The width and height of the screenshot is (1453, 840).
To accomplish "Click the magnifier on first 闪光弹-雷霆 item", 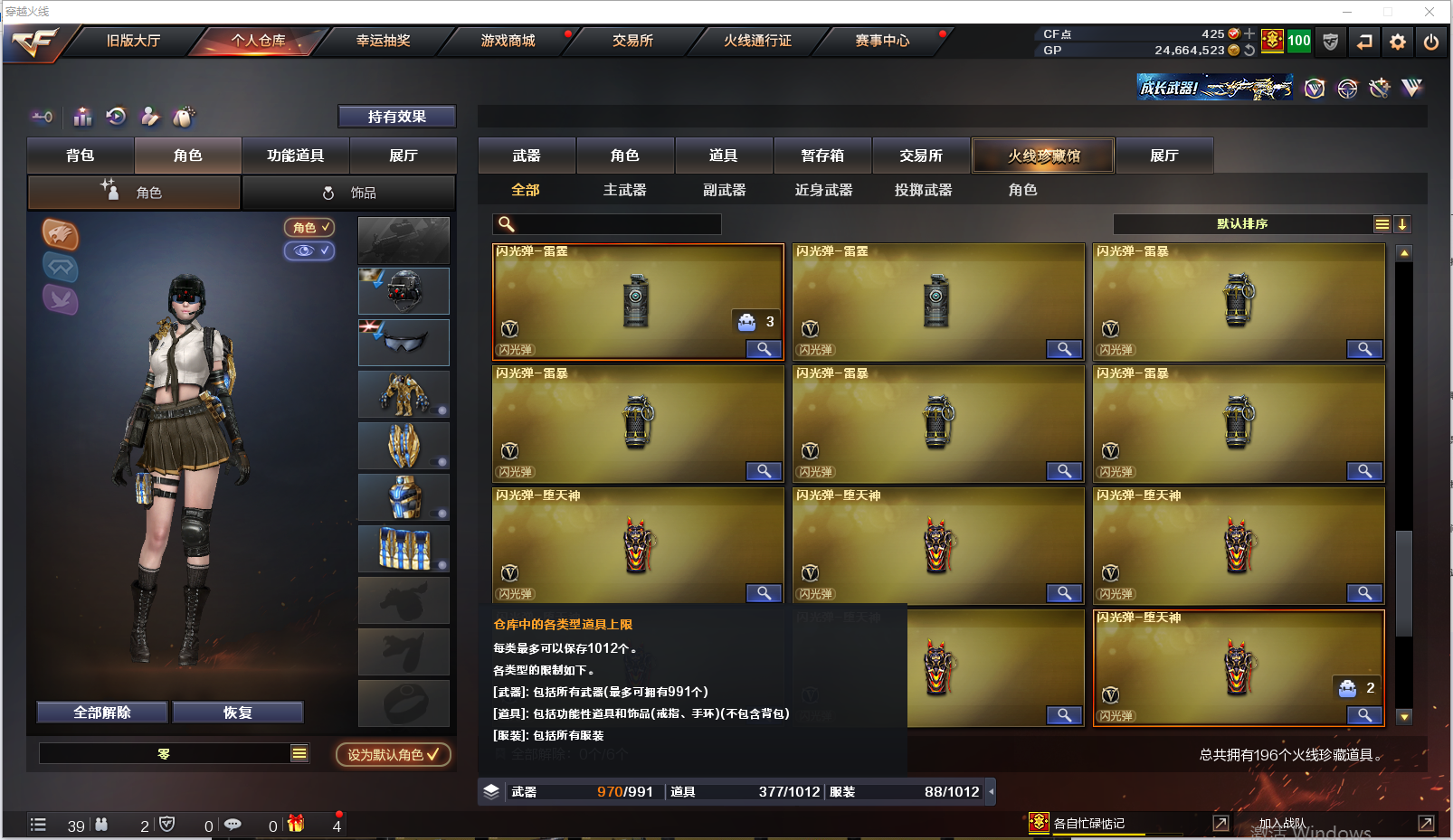I will pos(764,349).
